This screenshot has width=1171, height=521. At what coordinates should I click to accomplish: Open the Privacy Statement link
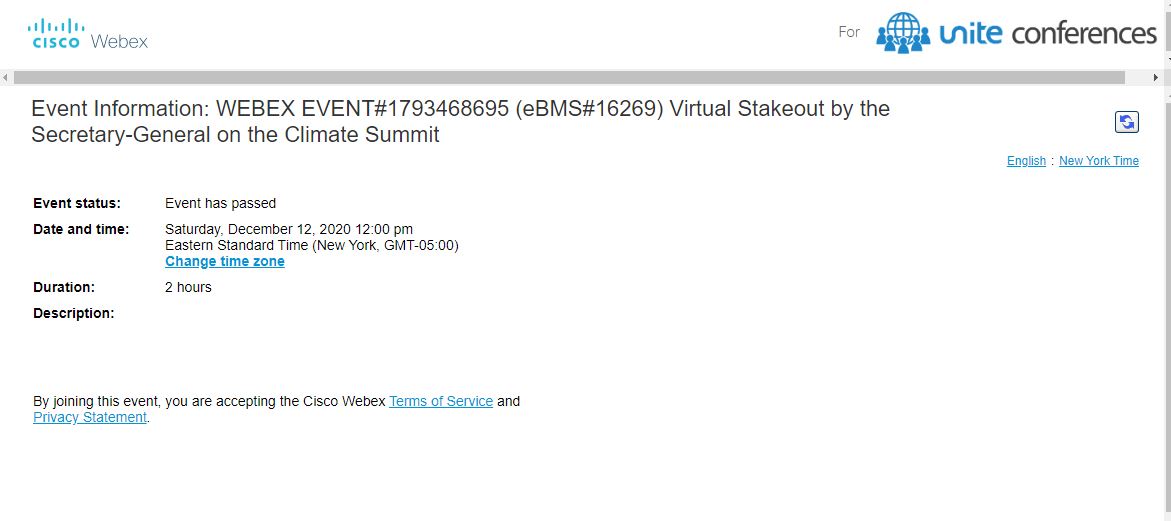pos(90,417)
